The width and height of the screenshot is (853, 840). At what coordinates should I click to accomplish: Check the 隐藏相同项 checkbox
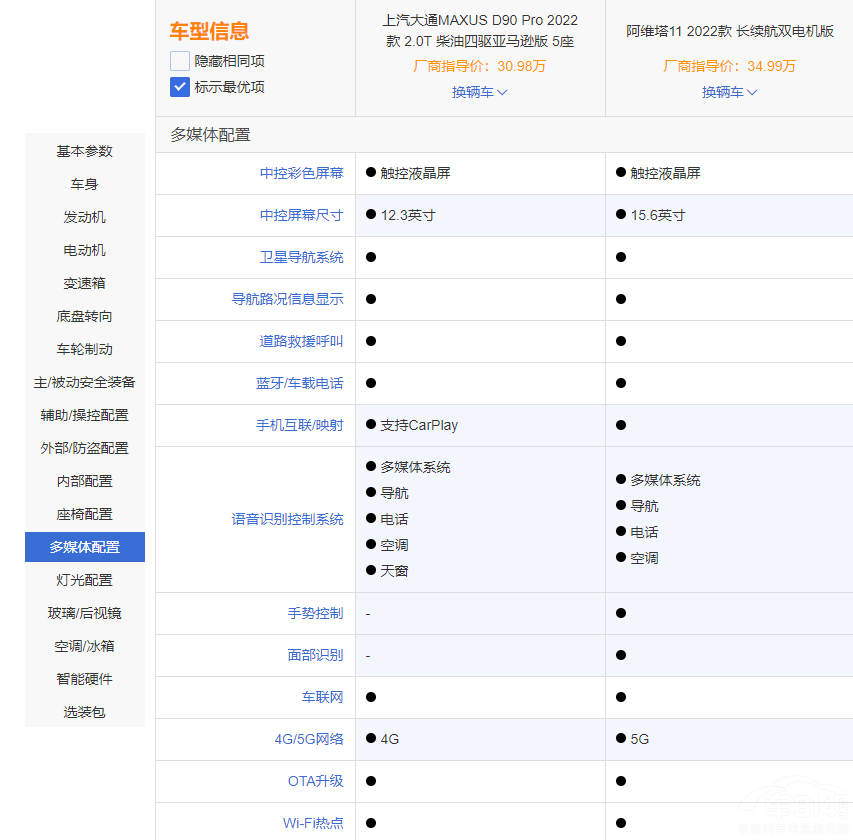point(180,61)
